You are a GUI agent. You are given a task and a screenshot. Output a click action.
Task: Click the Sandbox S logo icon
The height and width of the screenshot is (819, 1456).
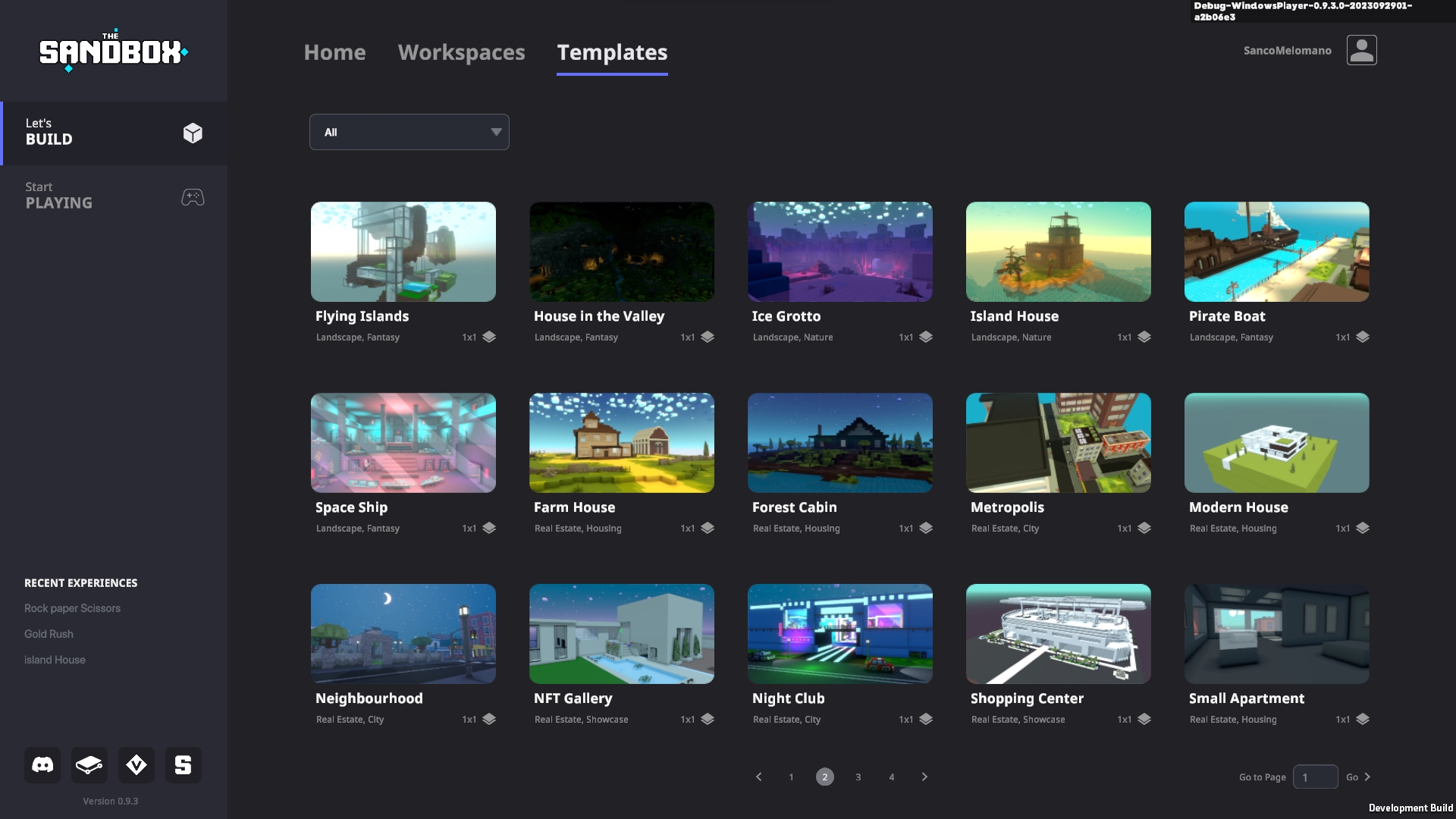pyautogui.click(x=184, y=764)
